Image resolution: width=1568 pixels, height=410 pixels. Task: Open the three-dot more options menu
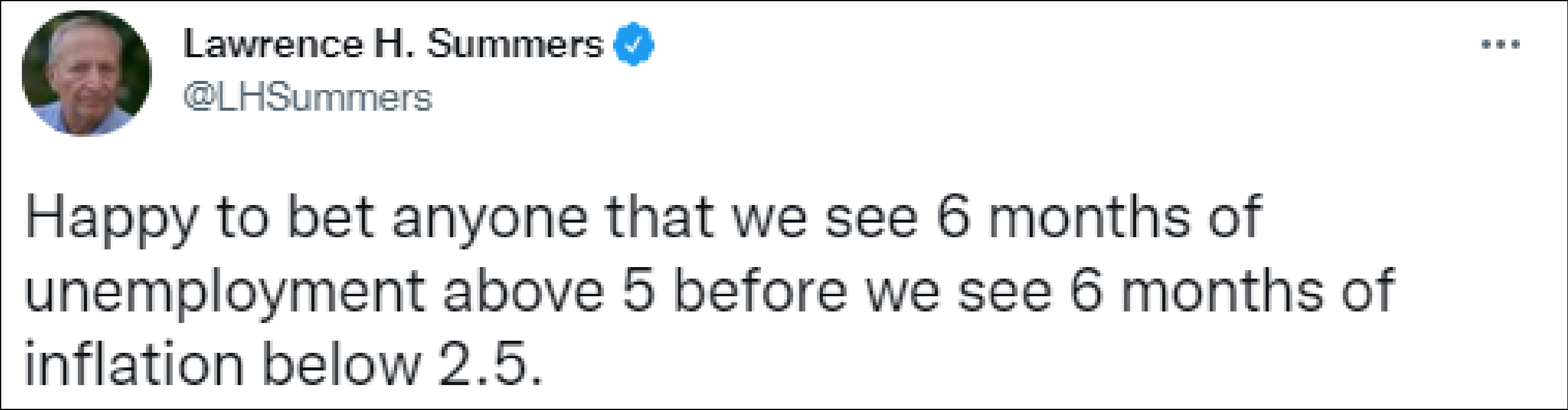tap(1500, 44)
